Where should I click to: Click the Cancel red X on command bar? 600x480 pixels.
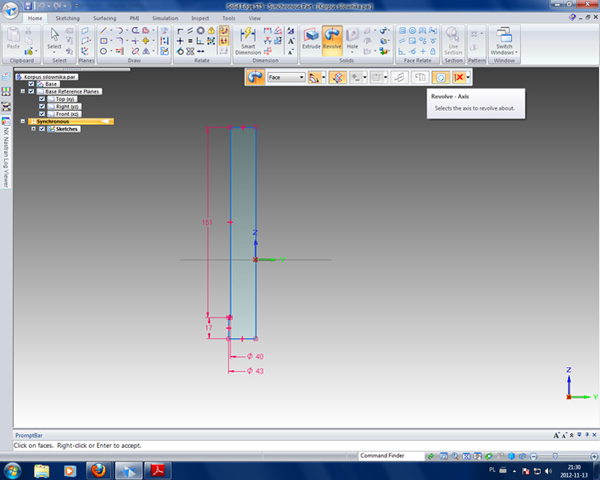458,77
